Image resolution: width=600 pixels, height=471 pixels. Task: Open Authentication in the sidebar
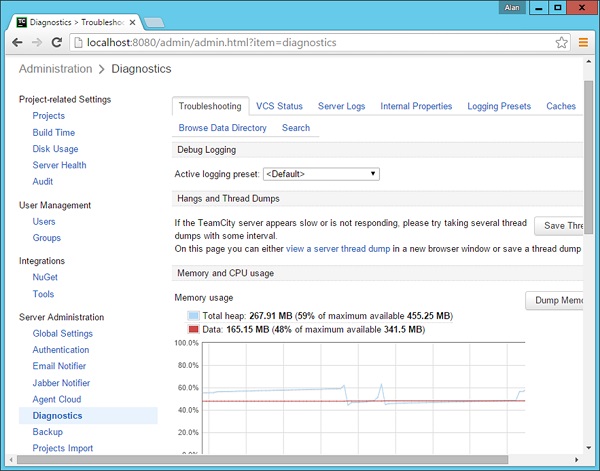(60, 350)
